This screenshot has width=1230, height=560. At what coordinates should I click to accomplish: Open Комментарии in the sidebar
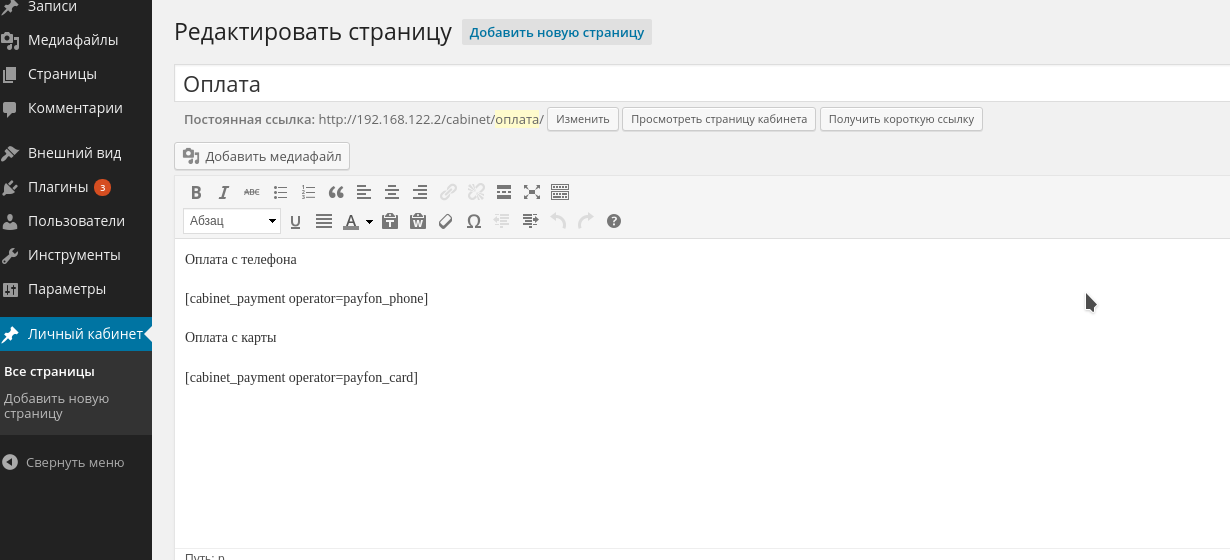pos(75,108)
